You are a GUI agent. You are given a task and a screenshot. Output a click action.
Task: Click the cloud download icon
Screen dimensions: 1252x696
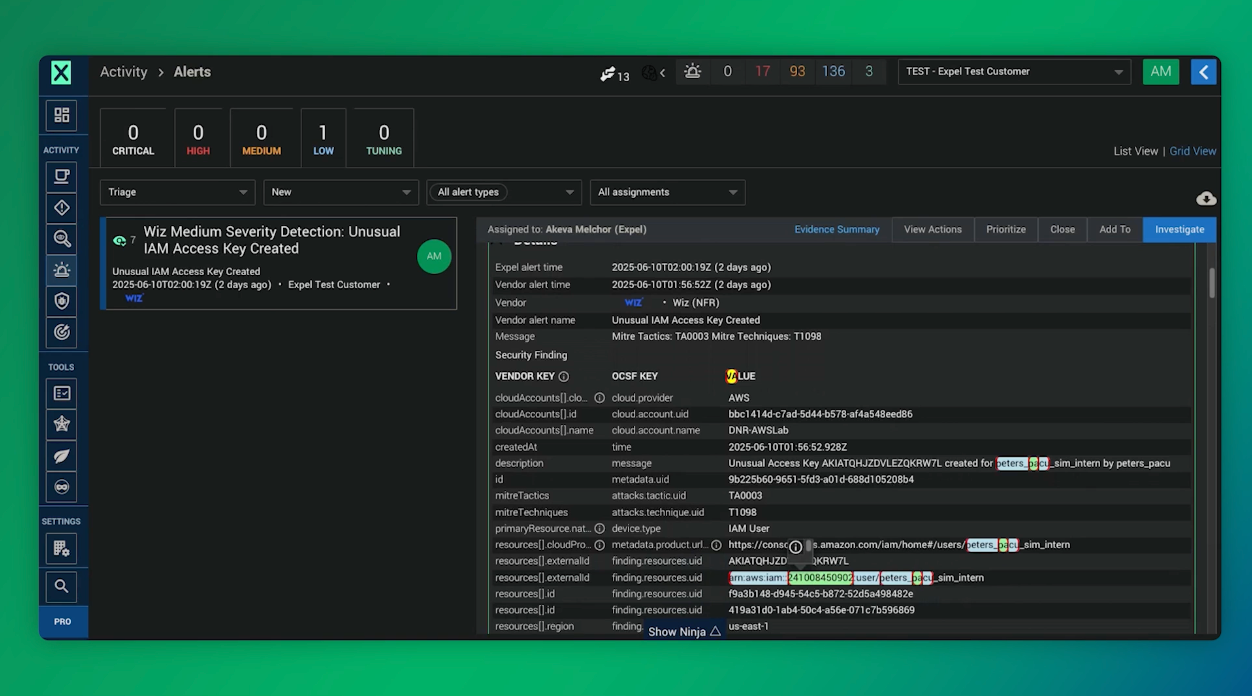pos(1206,198)
